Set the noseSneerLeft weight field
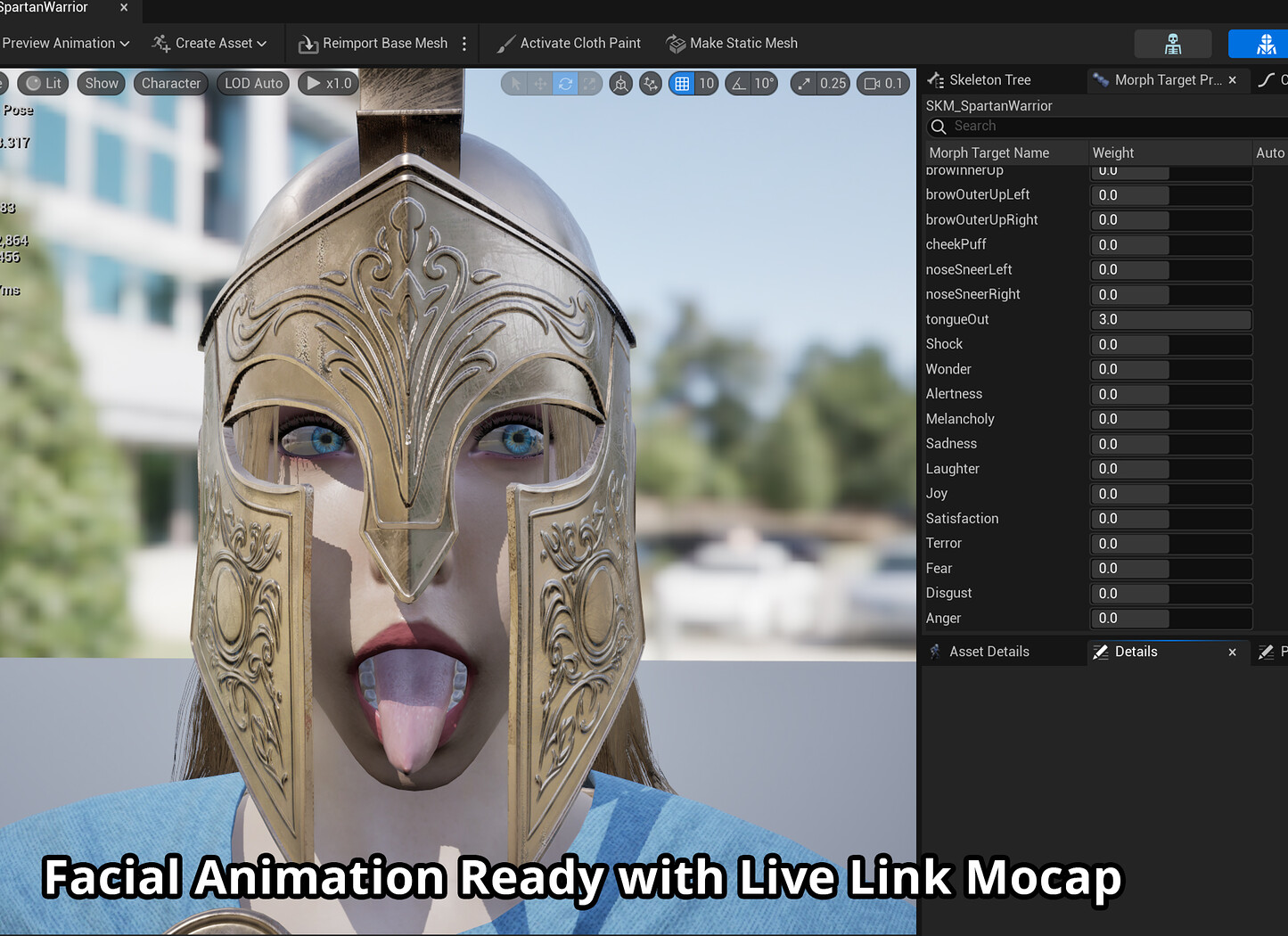 tap(1171, 270)
